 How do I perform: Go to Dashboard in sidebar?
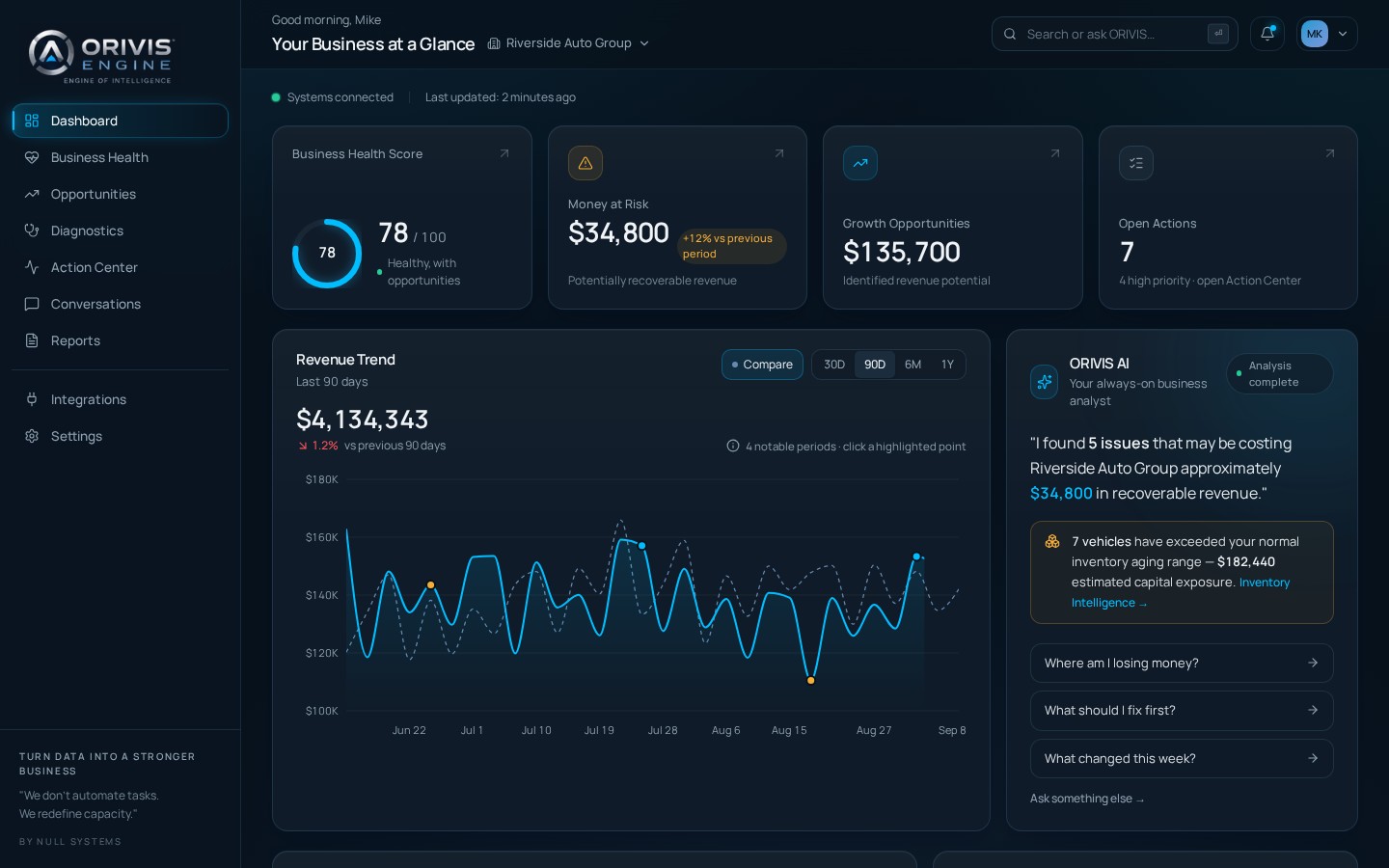point(121,121)
